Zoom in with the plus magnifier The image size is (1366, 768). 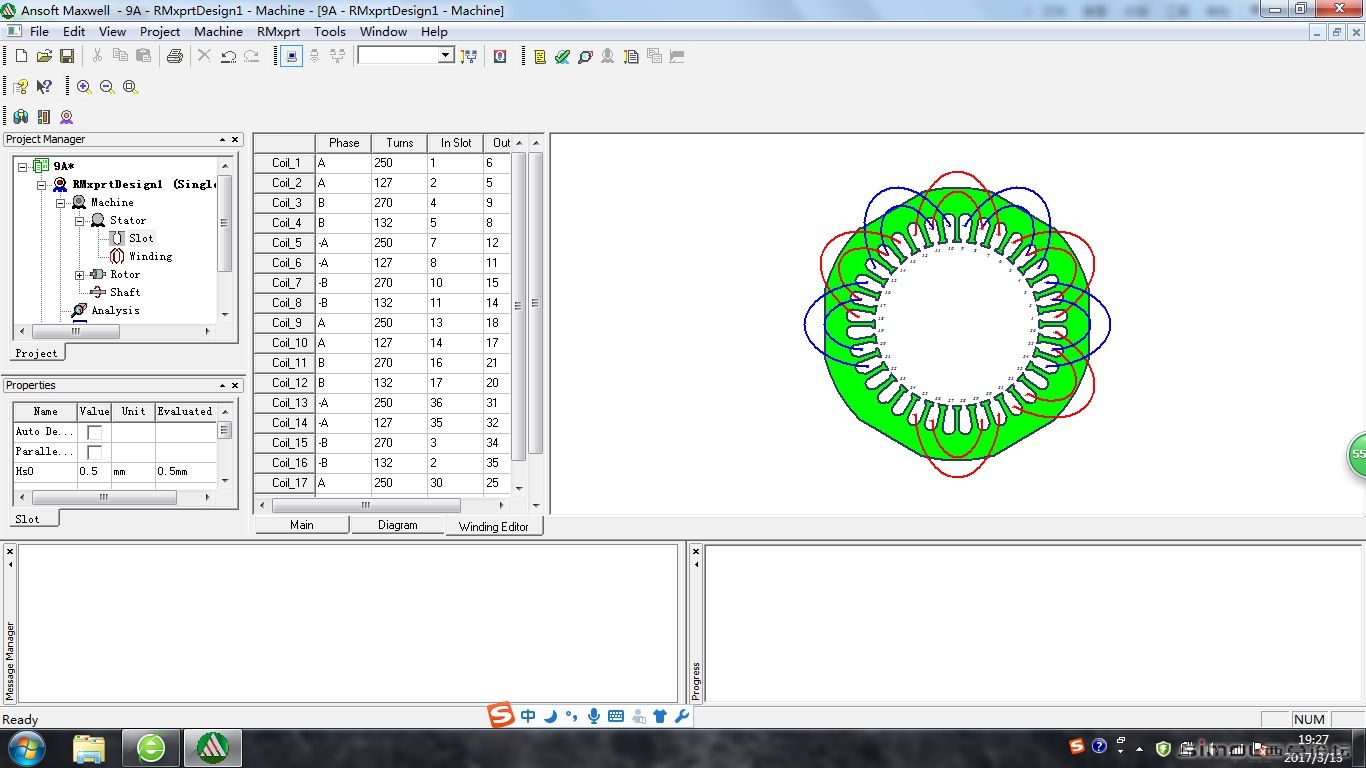pyautogui.click(x=84, y=87)
